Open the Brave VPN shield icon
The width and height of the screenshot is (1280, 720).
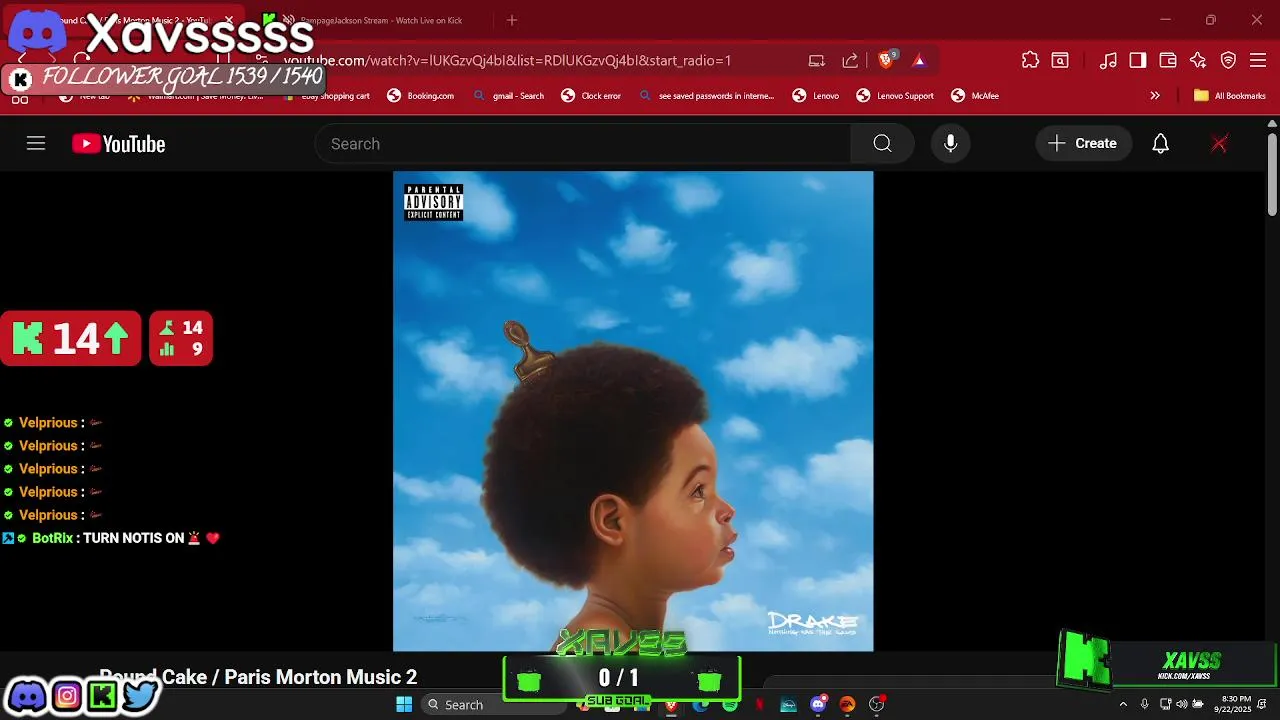pyautogui.click(x=1228, y=60)
